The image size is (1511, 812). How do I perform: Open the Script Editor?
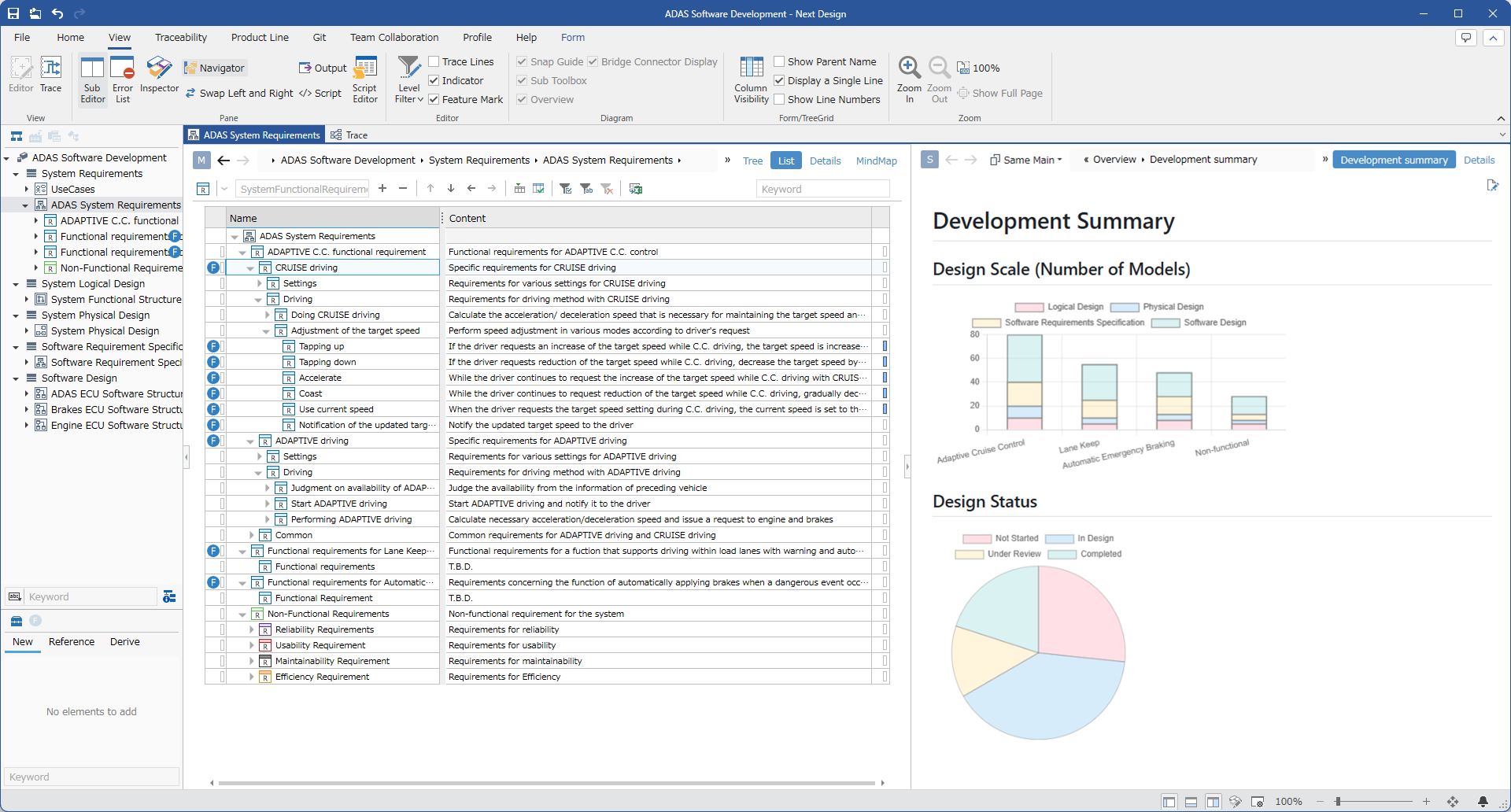[x=365, y=79]
